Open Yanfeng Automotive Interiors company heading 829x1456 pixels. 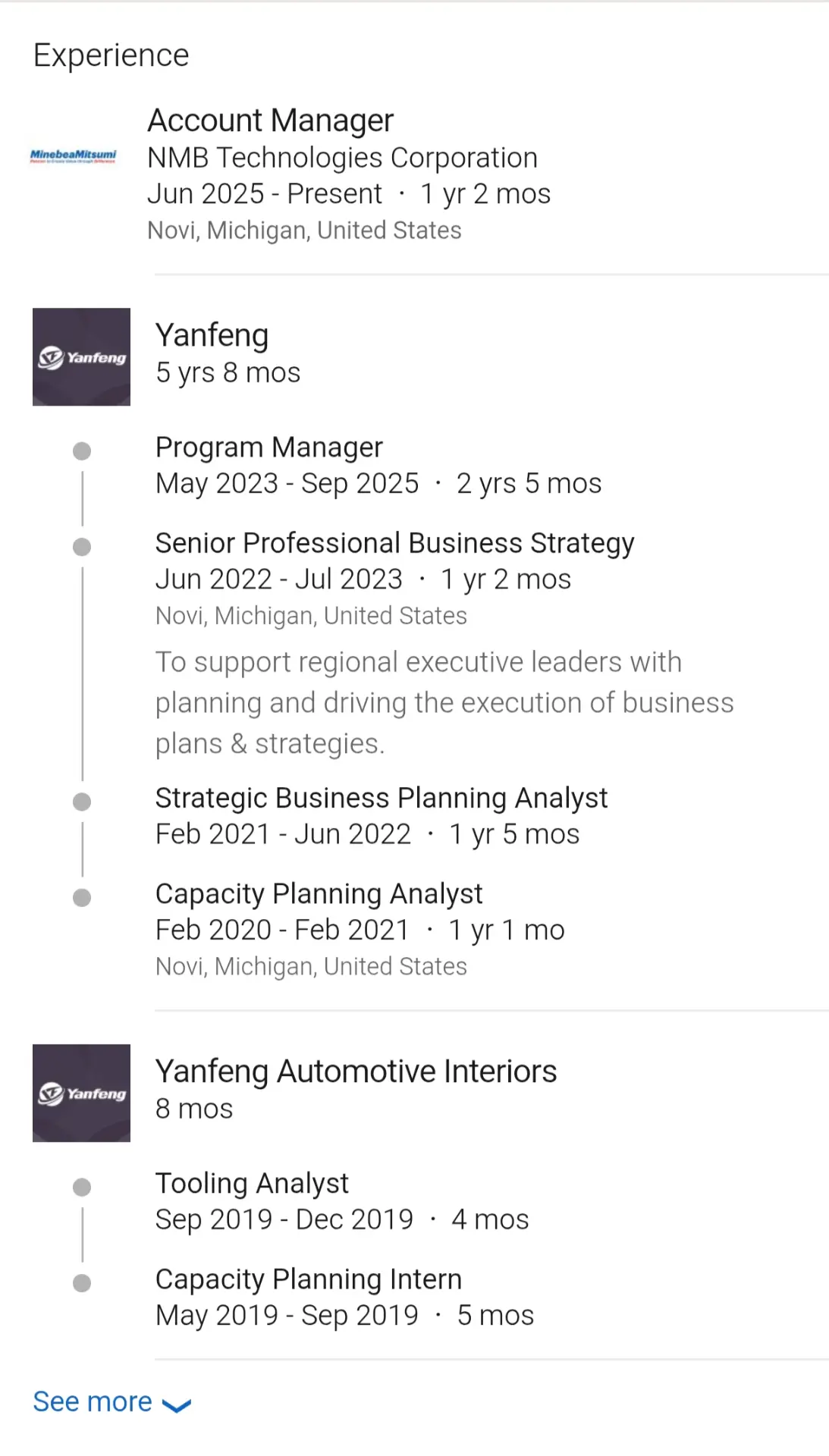click(x=356, y=1072)
